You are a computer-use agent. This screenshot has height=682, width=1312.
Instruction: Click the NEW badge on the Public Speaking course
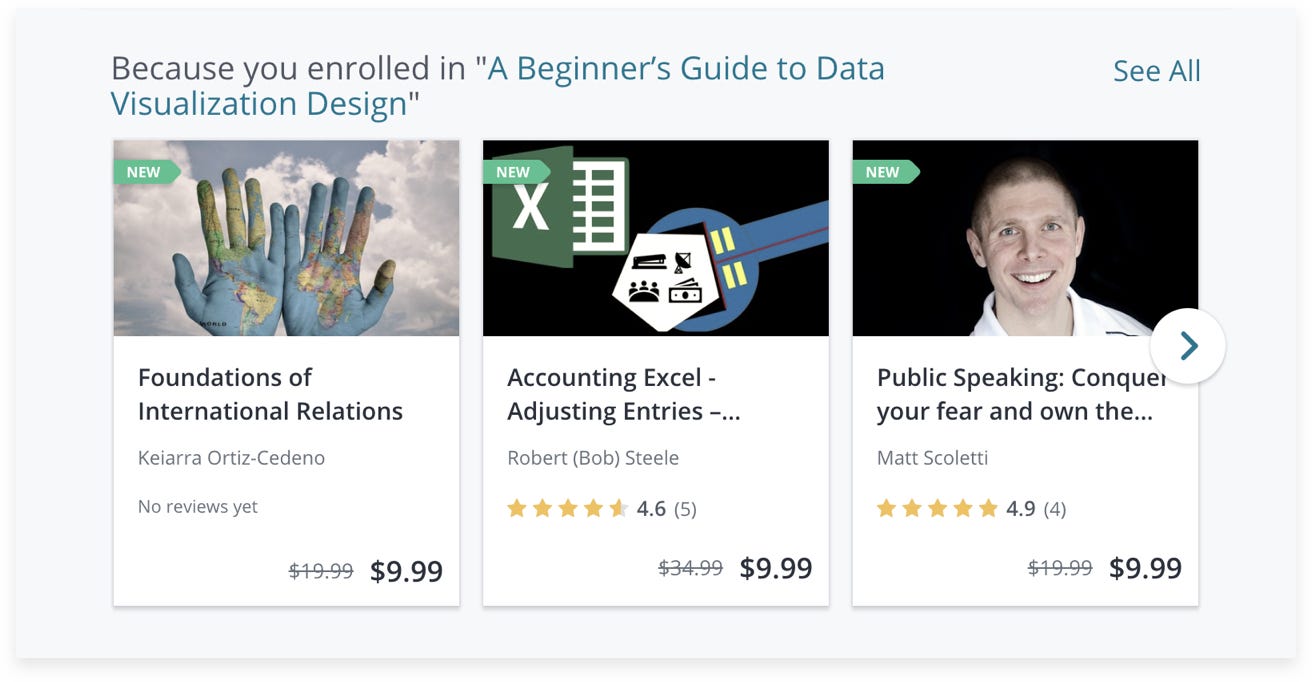coord(882,172)
